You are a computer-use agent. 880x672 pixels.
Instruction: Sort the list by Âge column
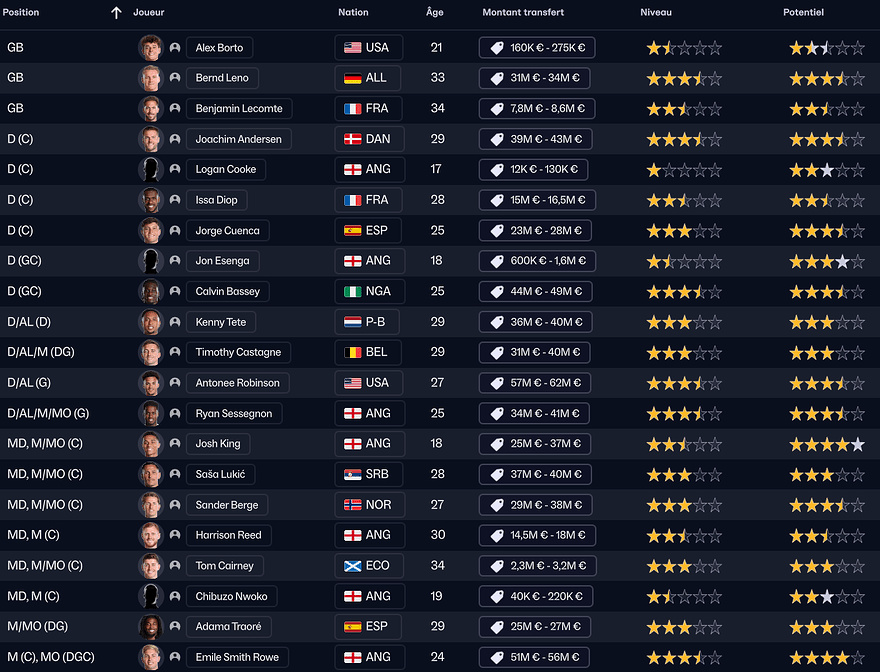434,13
